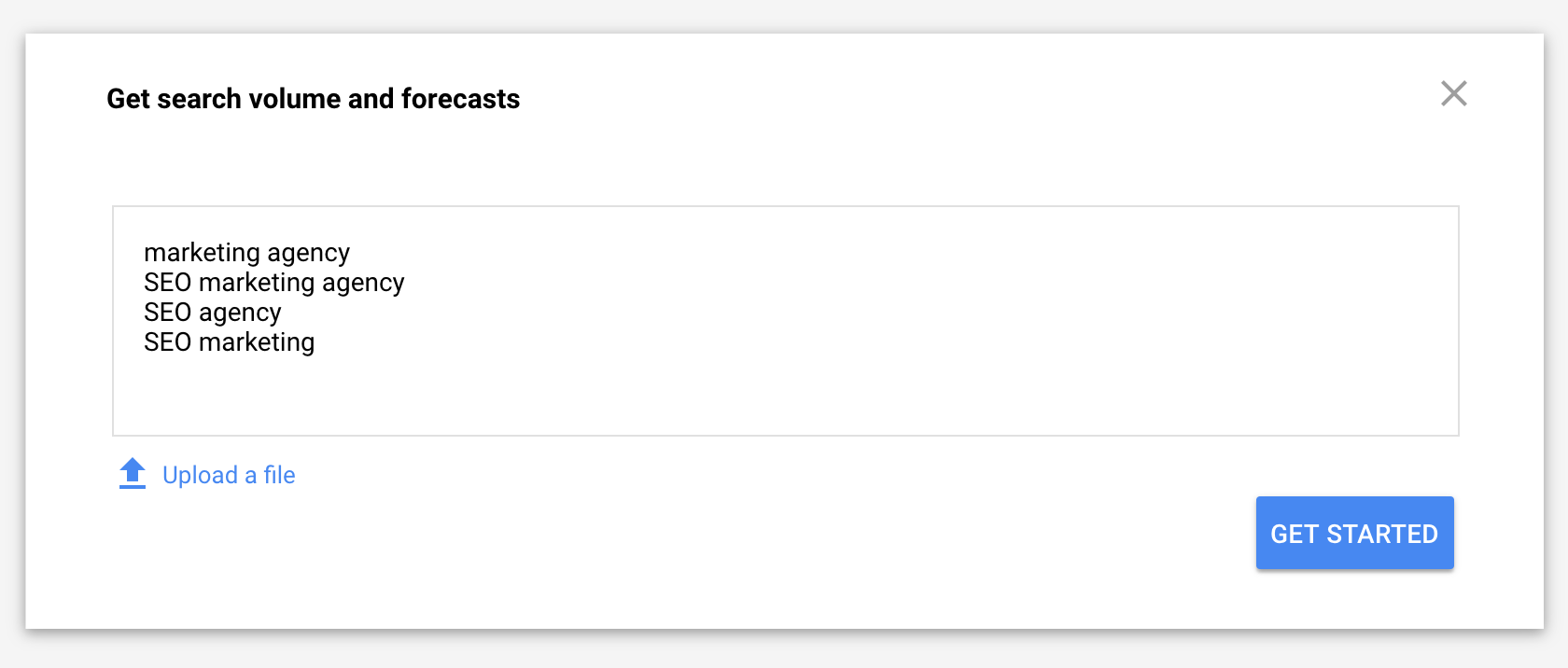1568x668 pixels.
Task: Open the 'Upload a file' link
Action: coord(229,475)
